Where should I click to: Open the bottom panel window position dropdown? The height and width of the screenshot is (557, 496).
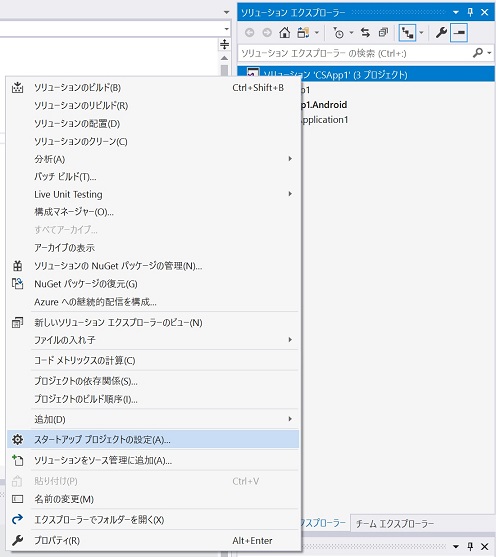point(456,546)
